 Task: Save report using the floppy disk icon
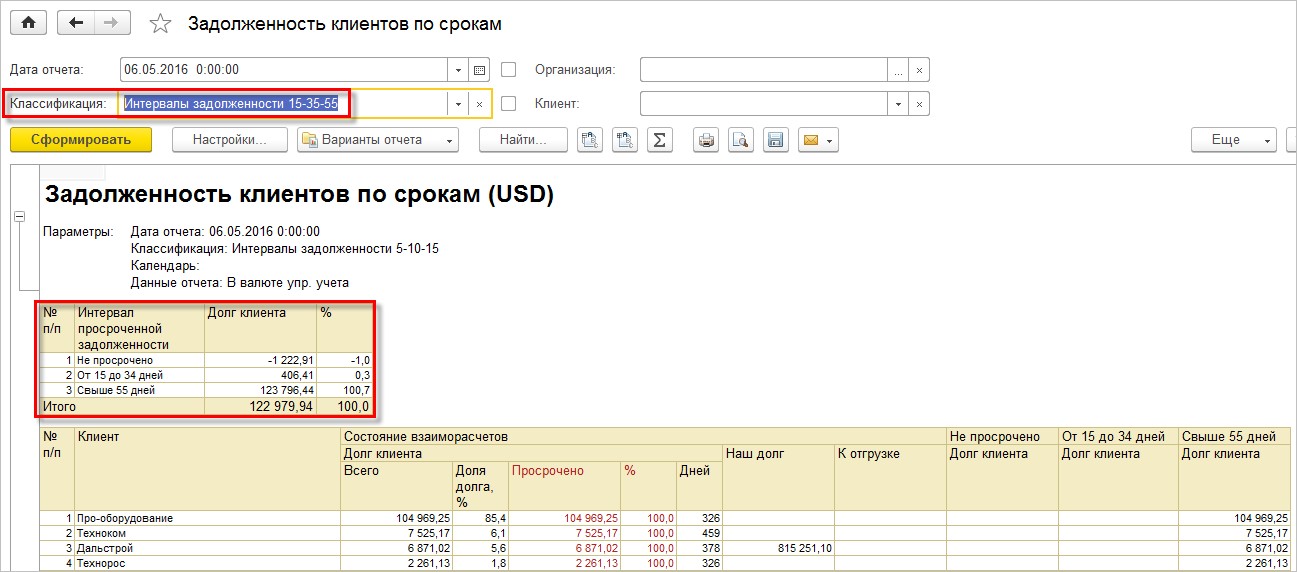tap(775, 140)
